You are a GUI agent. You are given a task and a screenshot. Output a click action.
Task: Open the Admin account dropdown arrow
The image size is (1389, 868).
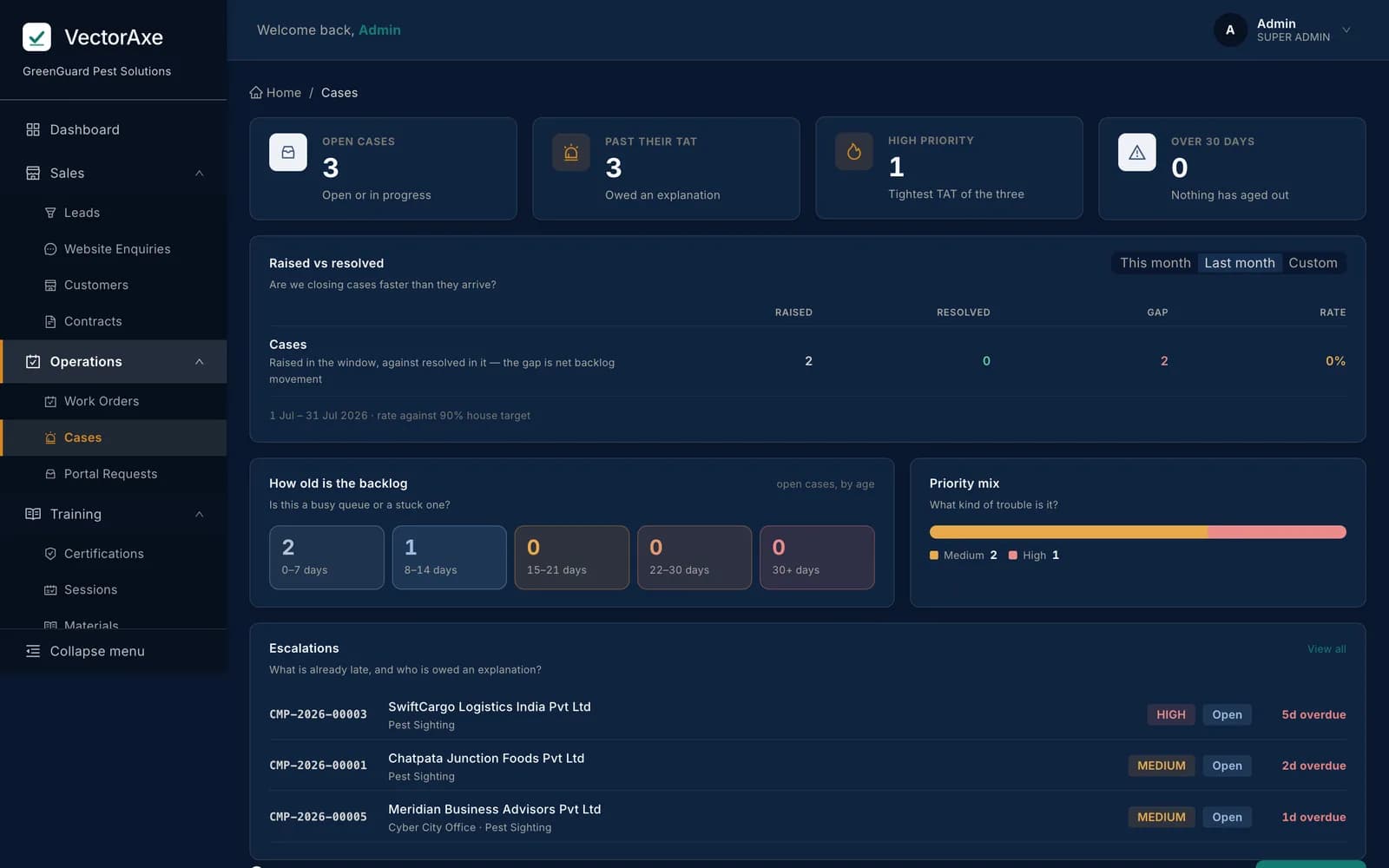(1346, 30)
